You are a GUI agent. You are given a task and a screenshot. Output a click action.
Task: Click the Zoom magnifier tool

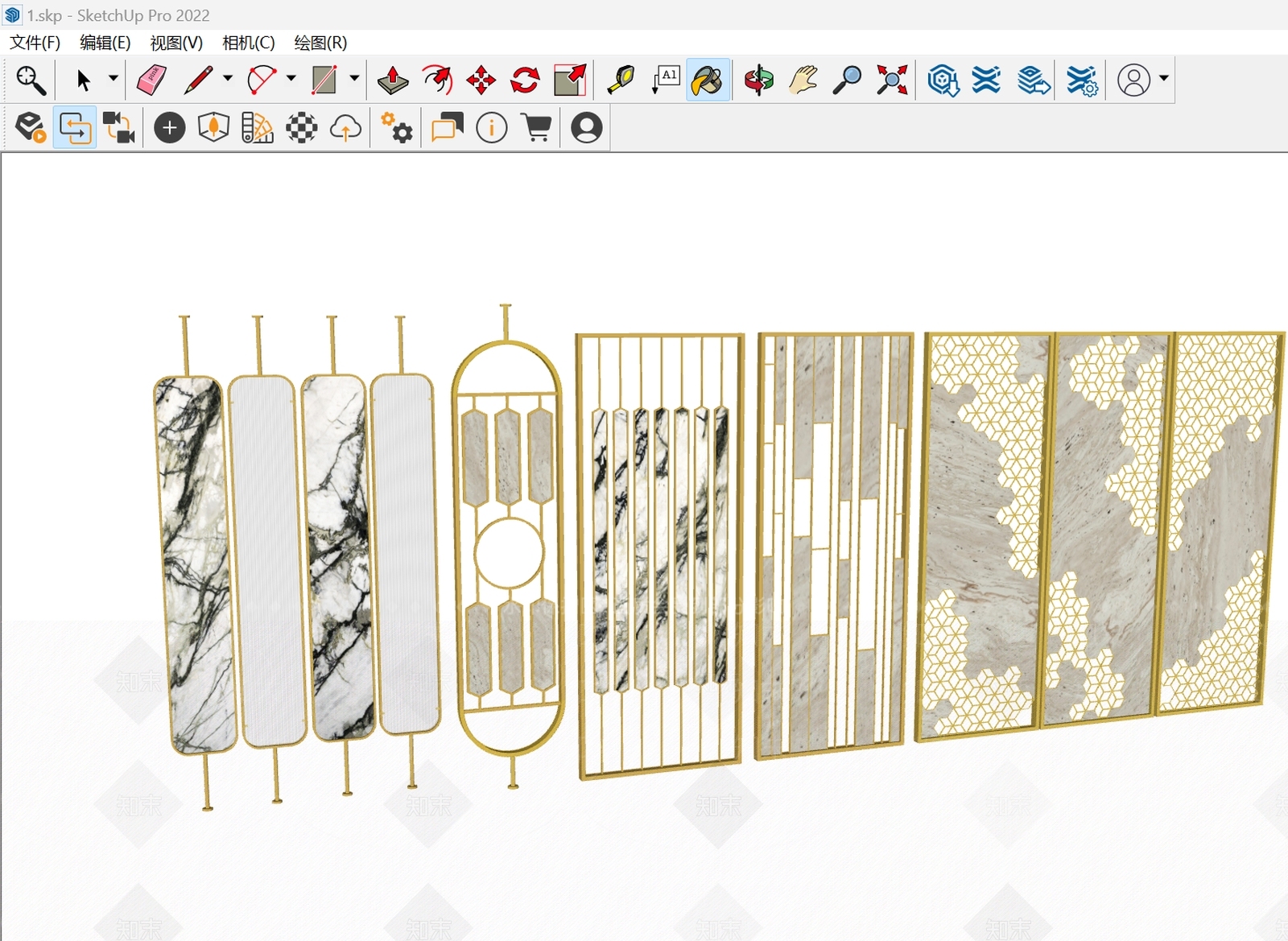[x=847, y=80]
